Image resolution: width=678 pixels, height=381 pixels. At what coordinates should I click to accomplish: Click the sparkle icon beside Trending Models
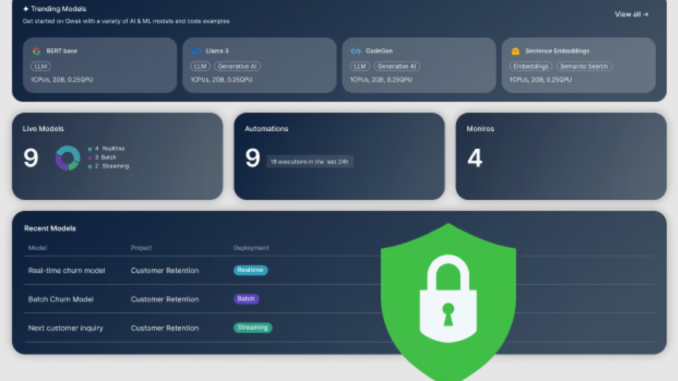[26, 9]
